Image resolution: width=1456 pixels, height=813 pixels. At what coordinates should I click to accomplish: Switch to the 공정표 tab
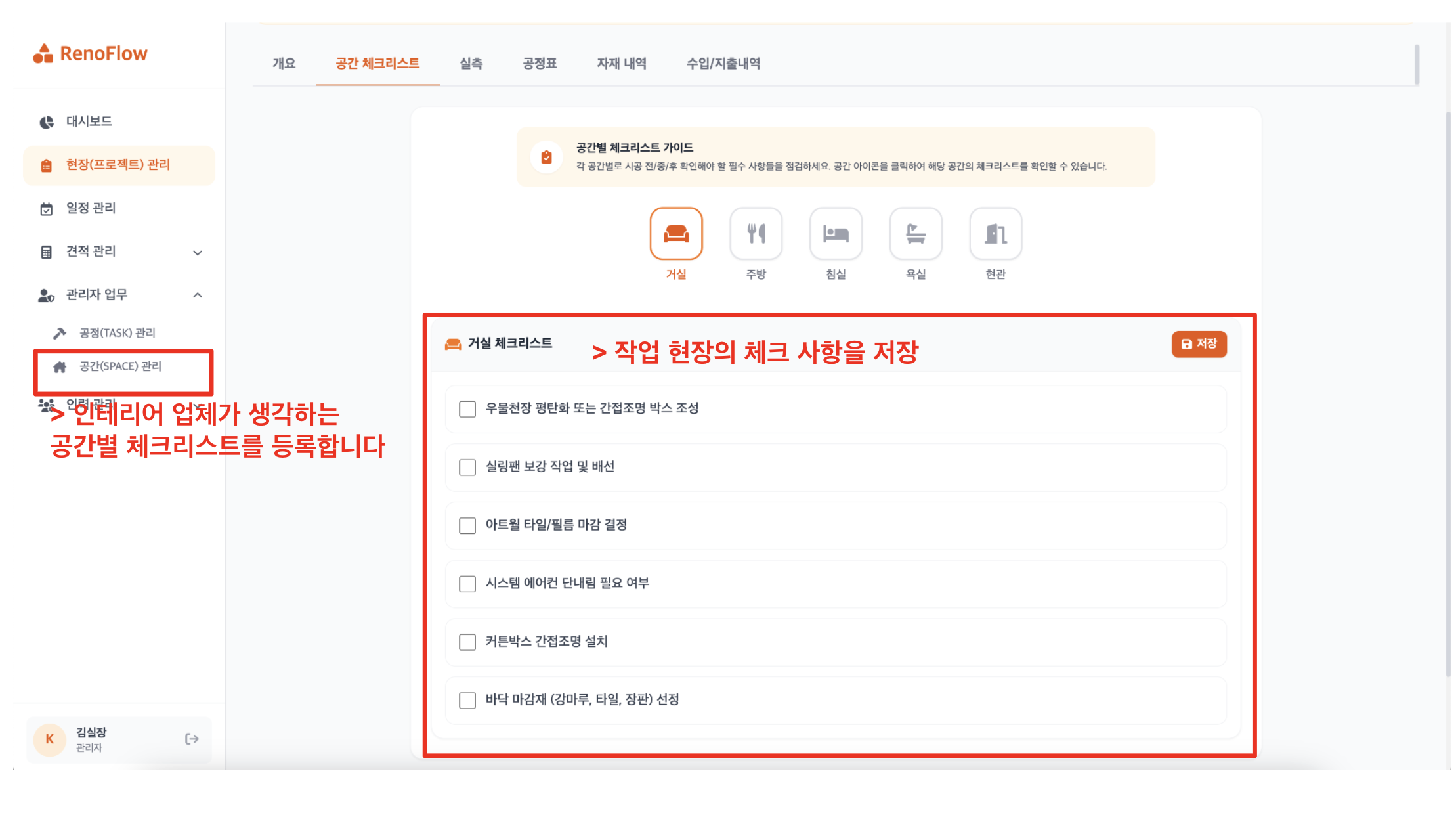(x=539, y=64)
